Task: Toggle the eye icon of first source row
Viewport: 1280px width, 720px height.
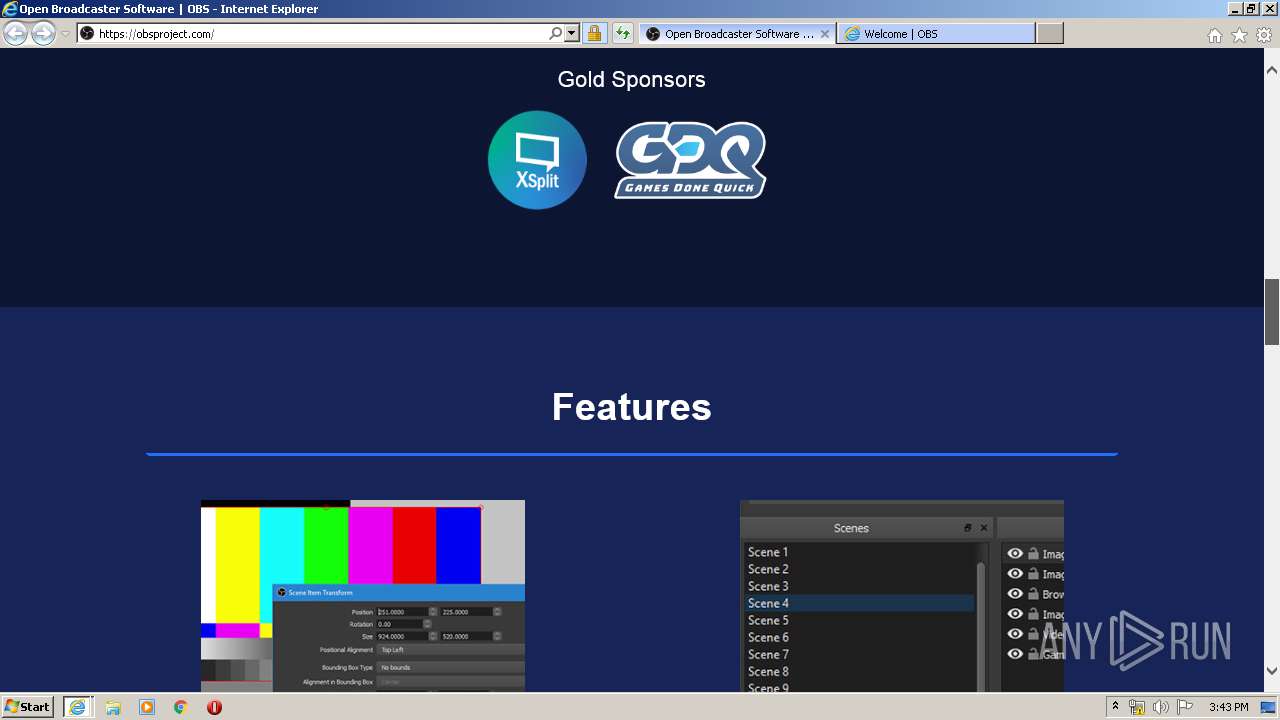Action: [1015, 553]
